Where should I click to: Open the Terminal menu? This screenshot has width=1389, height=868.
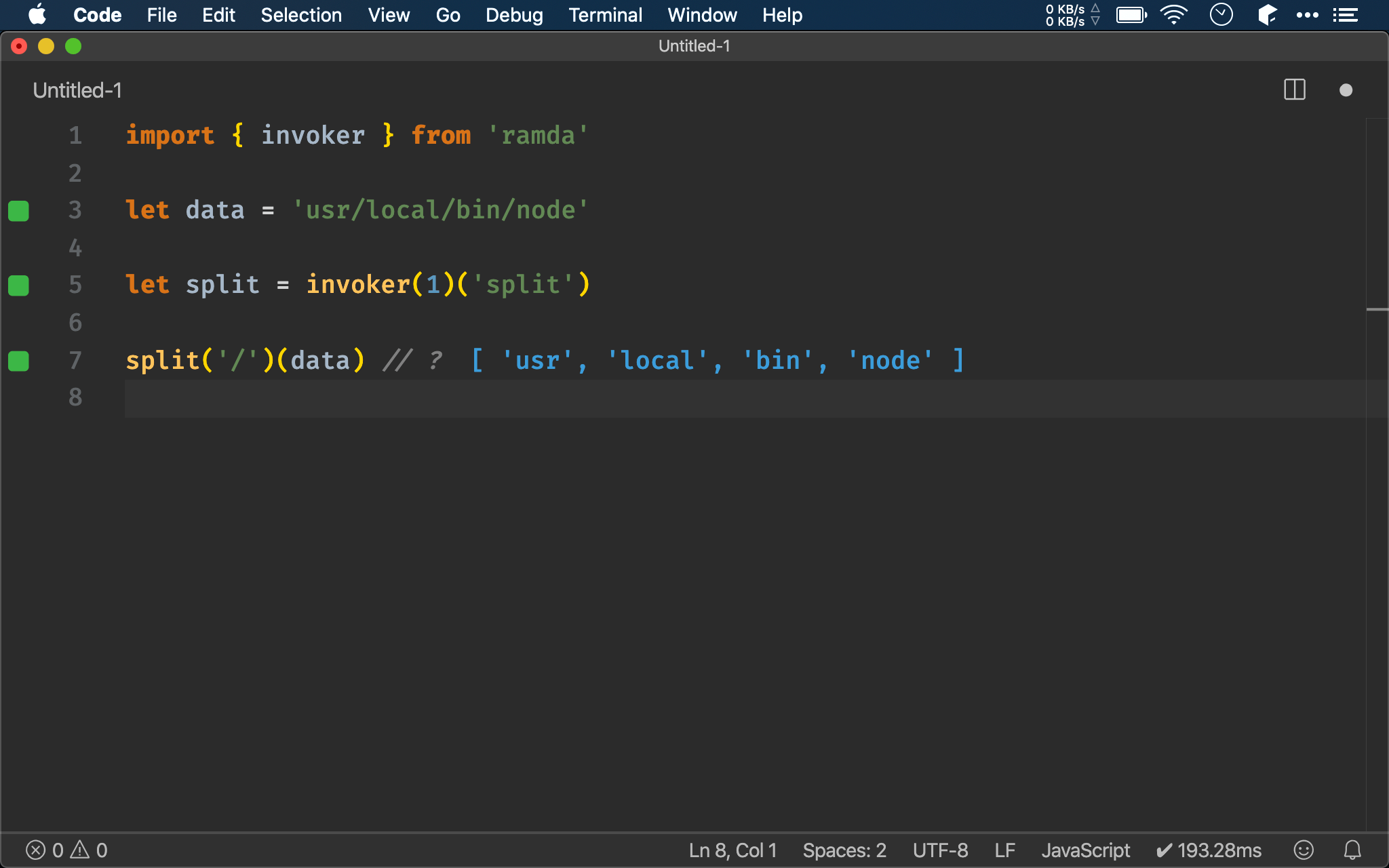pos(605,15)
